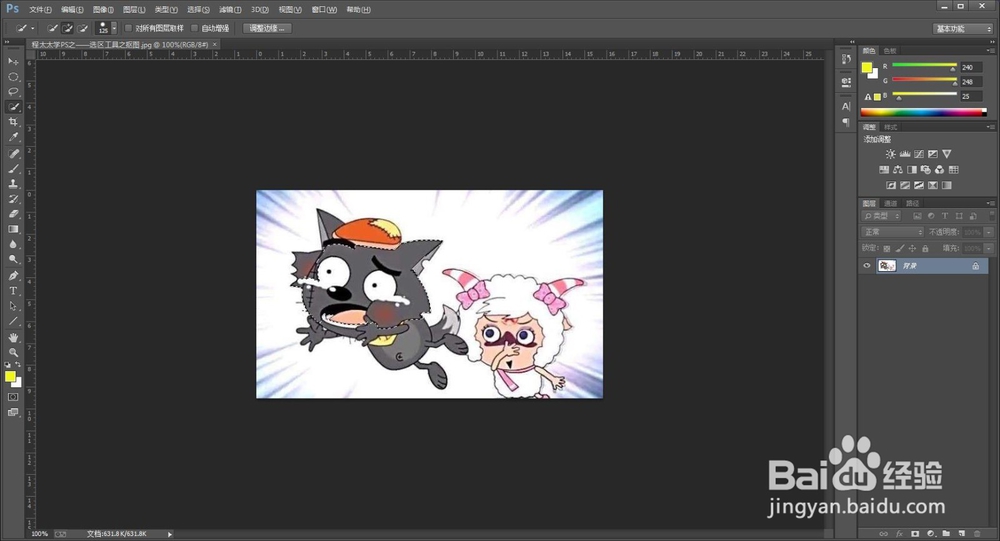Select the History Brush tool
This screenshot has width=1000, height=541.
click(x=13, y=199)
